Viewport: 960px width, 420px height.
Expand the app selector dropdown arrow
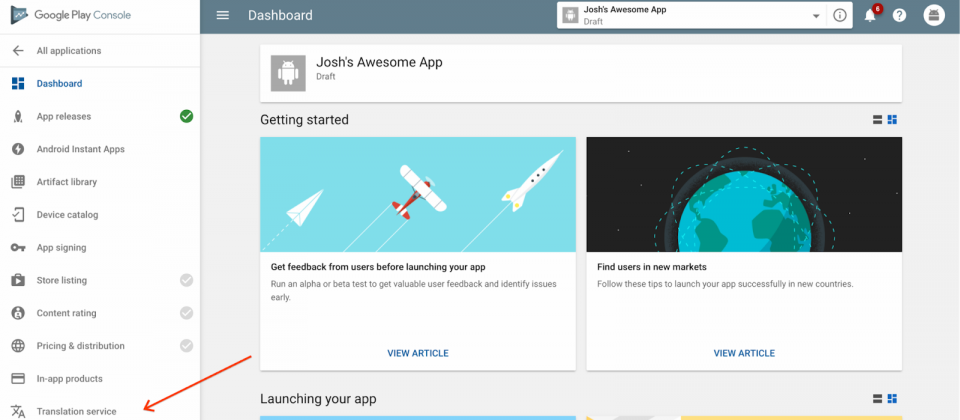coord(816,16)
